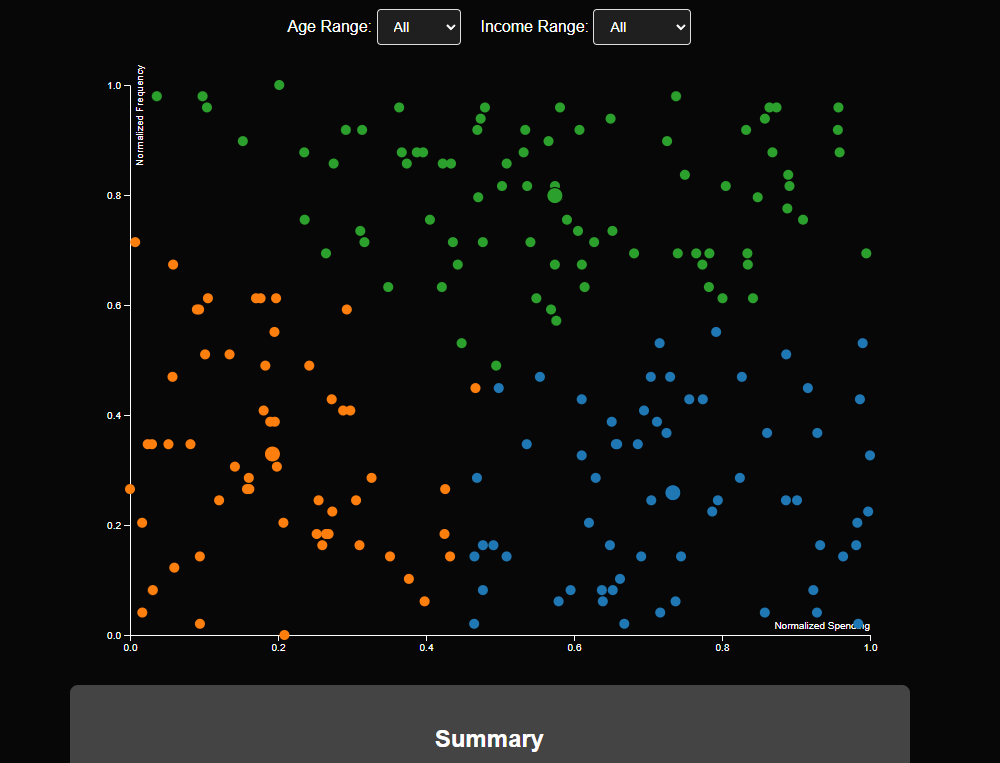Select the orange point sitting on the x-axis
1000x763 pixels.
(284, 635)
